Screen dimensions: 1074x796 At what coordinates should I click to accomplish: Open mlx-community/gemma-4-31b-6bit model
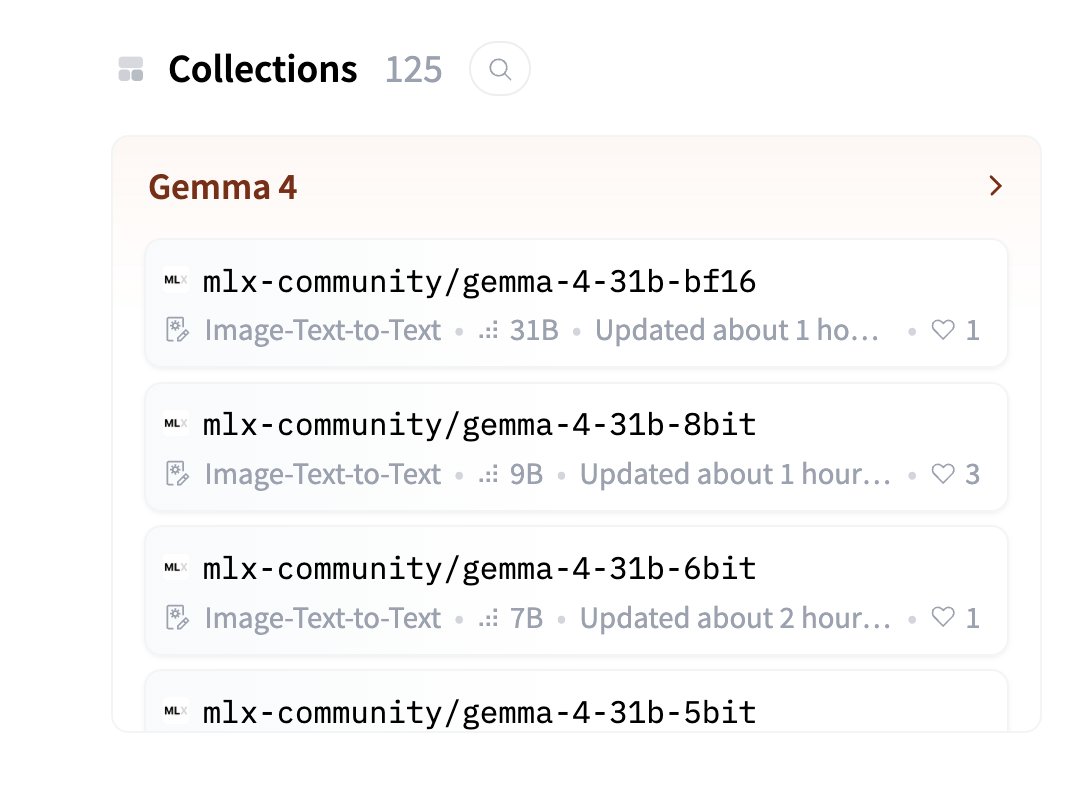point(479,569)
